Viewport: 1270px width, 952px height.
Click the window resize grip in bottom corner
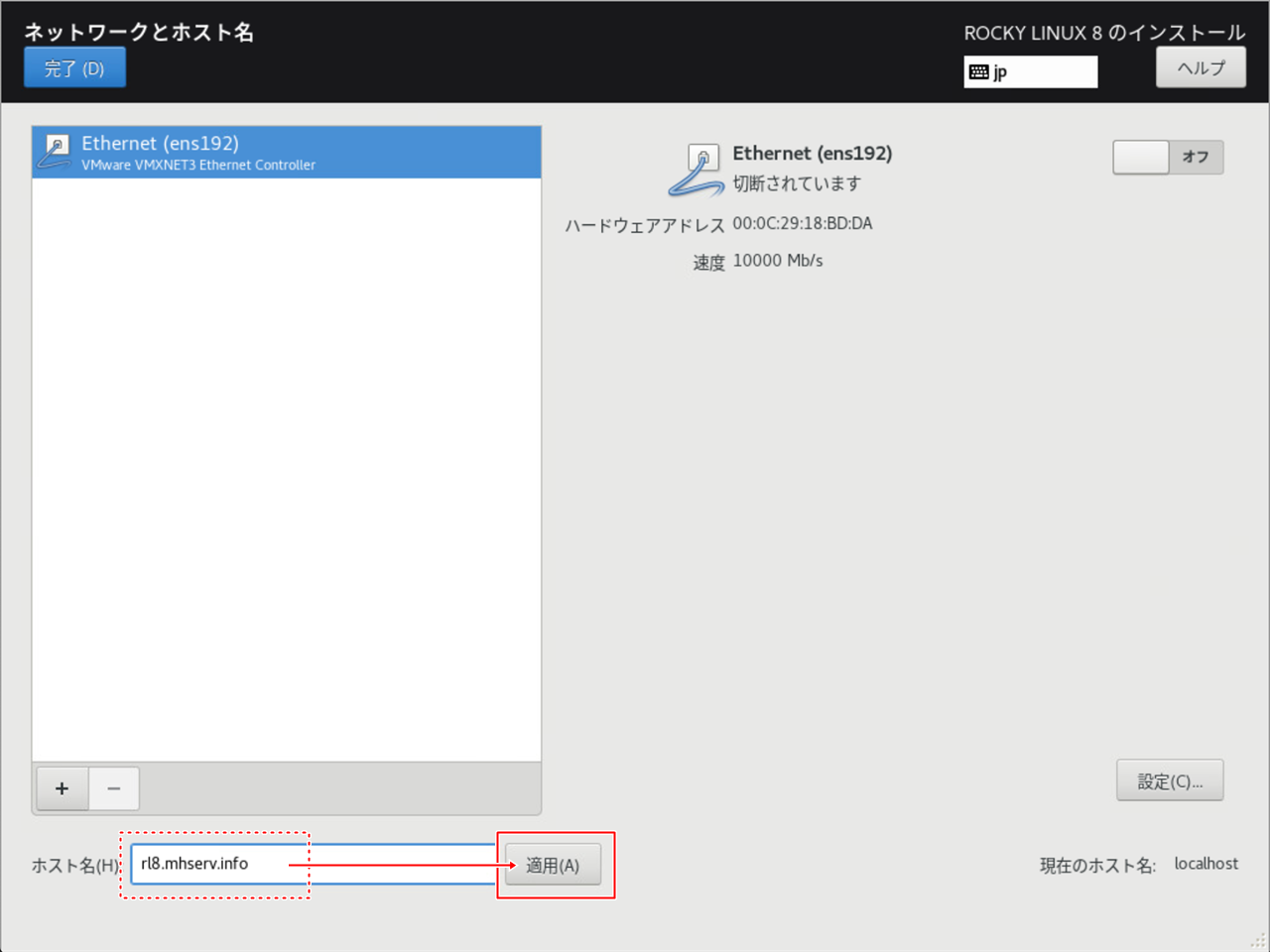point(1259,941)
